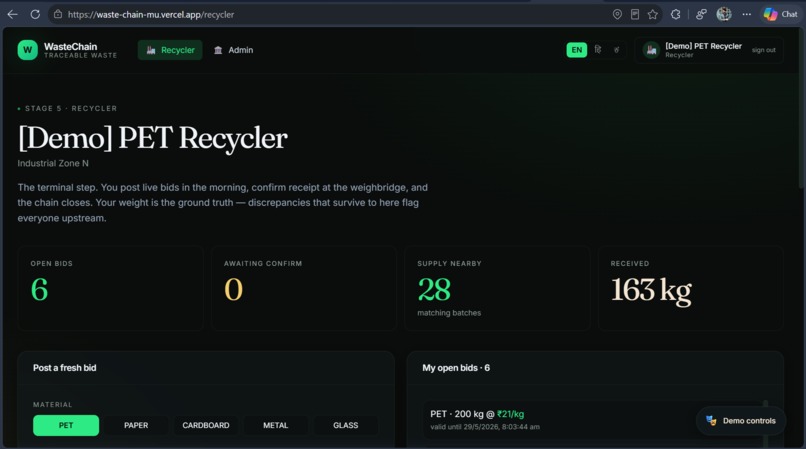Click the Received 163 kg card
806x449 pixels.
(690, 288)
